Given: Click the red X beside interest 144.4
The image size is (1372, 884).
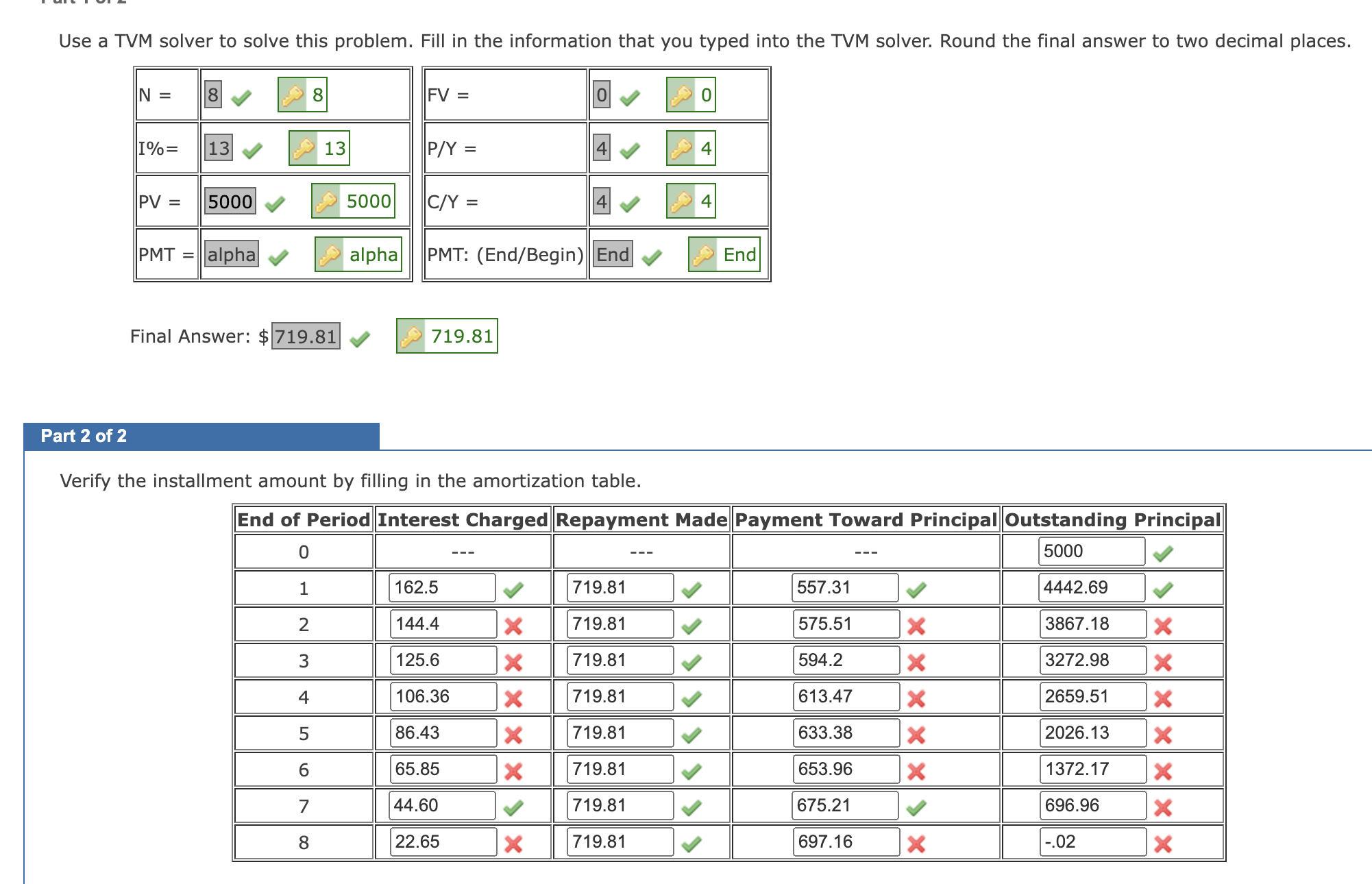Looking at the screenshot, I should [x=513, y=626].
